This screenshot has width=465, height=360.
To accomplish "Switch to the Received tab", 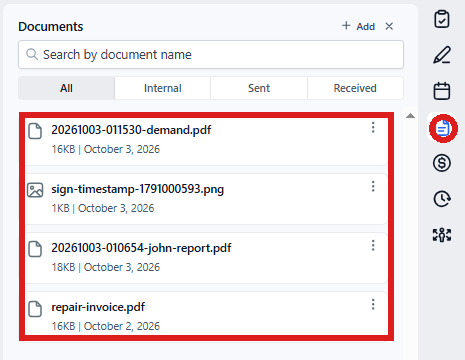I will click(x=355, y=88).
